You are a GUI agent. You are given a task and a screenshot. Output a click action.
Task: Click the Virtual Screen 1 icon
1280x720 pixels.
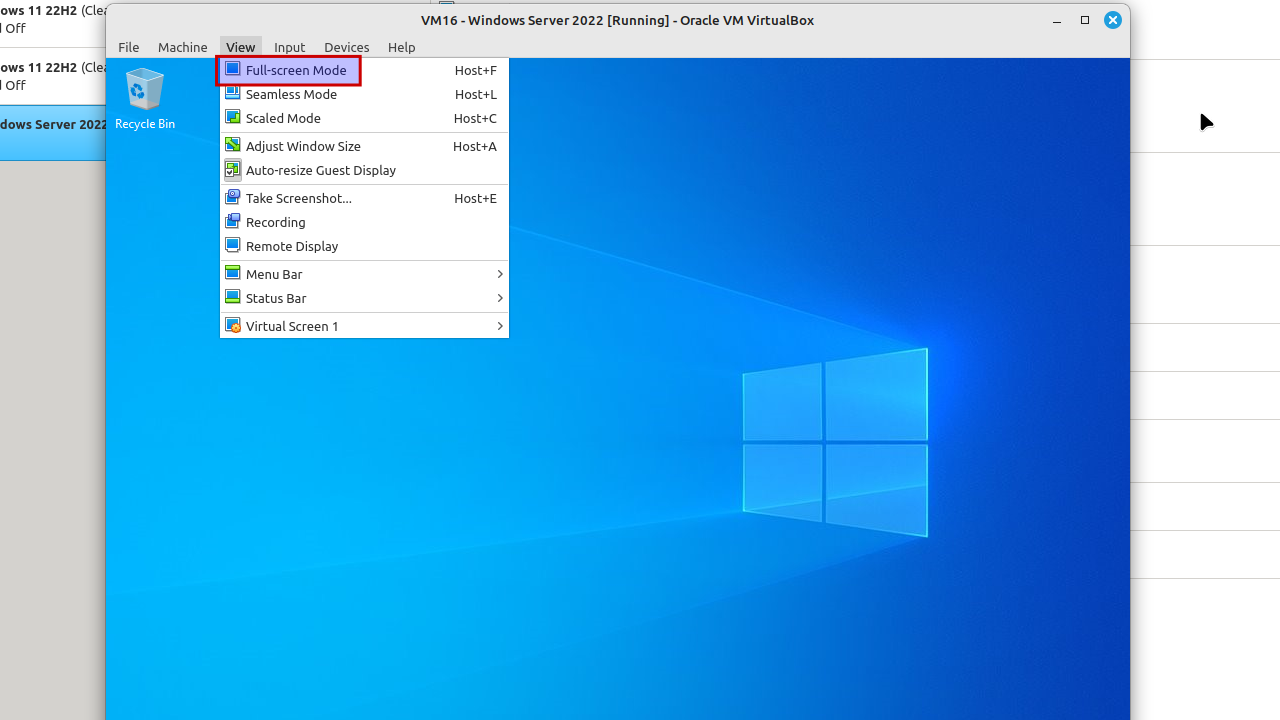click(x=232, y=325)
